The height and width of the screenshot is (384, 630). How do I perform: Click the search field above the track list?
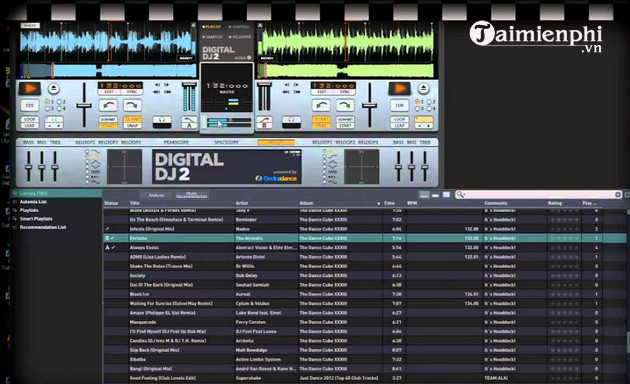click(x=538, y=194)
